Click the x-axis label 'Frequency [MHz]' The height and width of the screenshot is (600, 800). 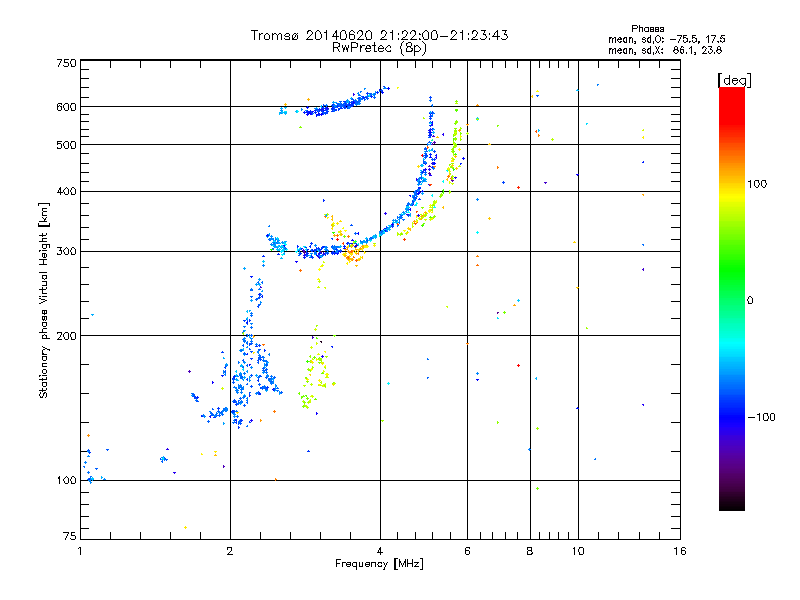pos(379,564)
